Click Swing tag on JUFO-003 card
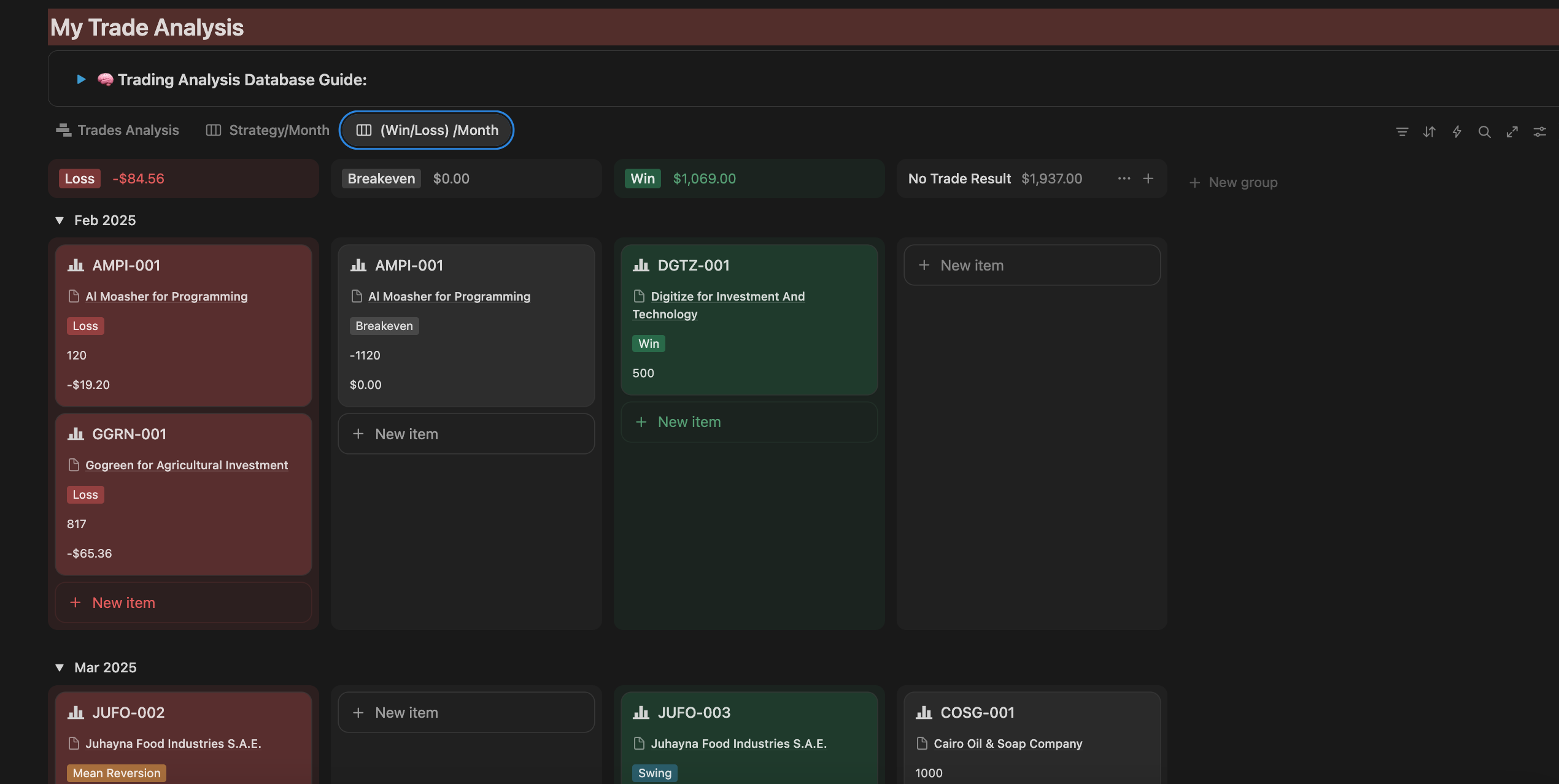1559x784 pixels. pos(655,773)
